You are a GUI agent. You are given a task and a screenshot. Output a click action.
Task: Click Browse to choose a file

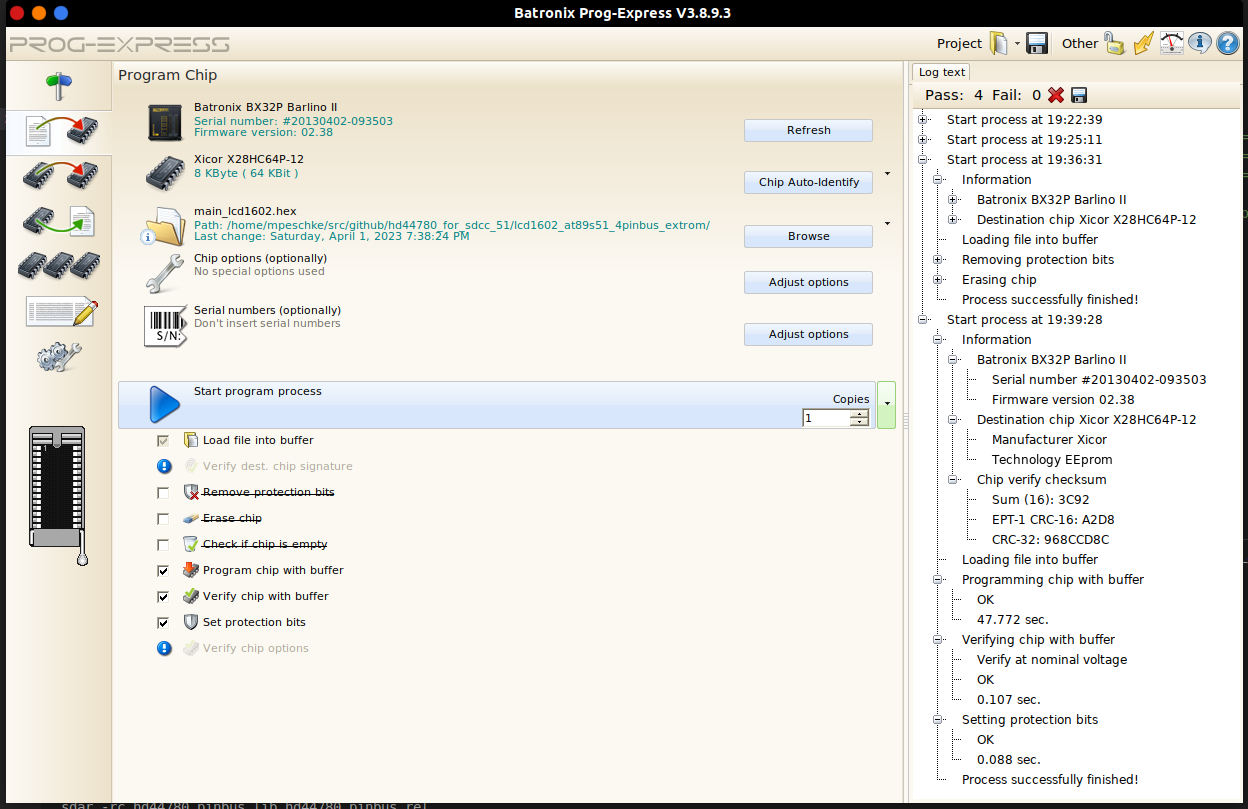[808, 236]
